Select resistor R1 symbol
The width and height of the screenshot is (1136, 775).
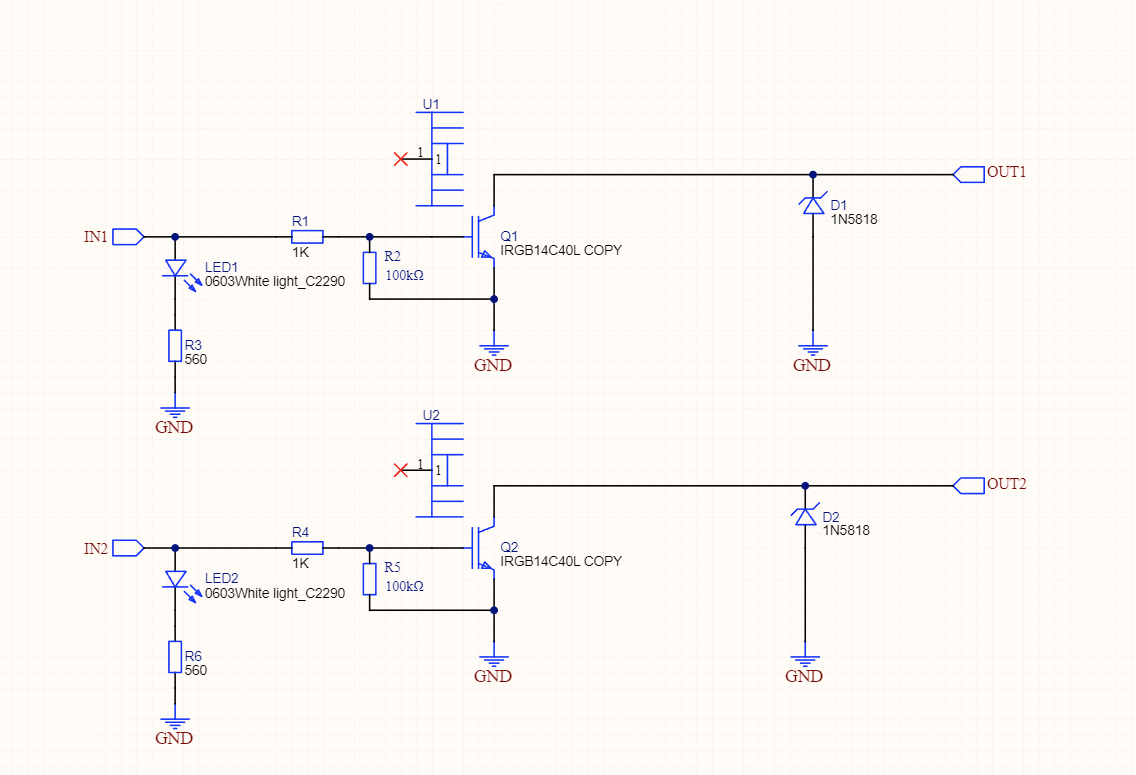[x=307, y=237]
